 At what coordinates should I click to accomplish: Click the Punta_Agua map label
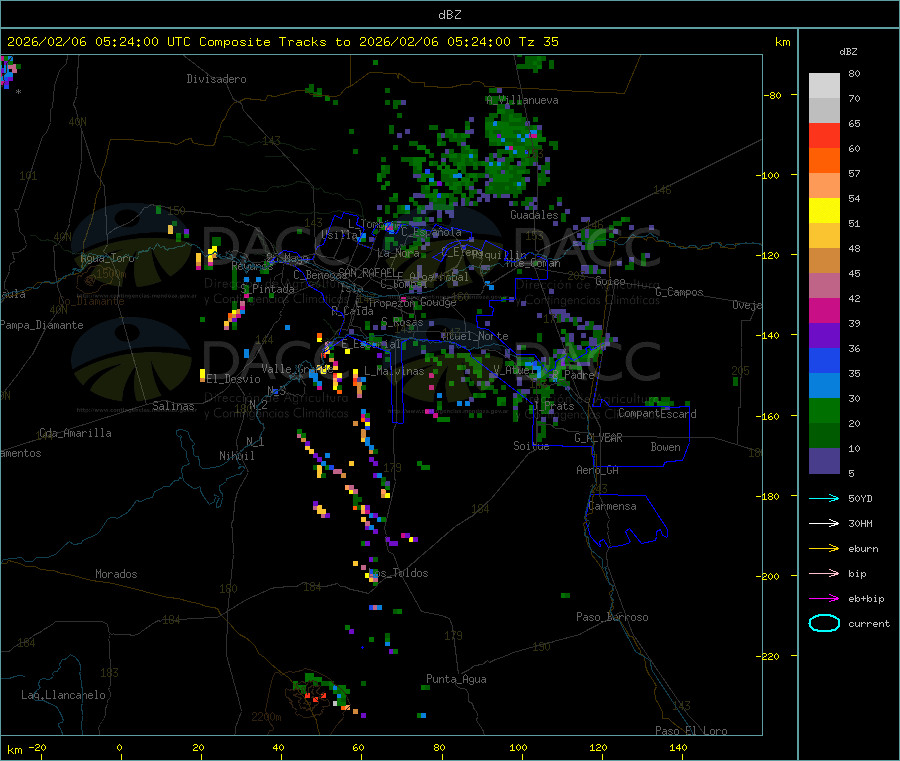tap(456, 679)
